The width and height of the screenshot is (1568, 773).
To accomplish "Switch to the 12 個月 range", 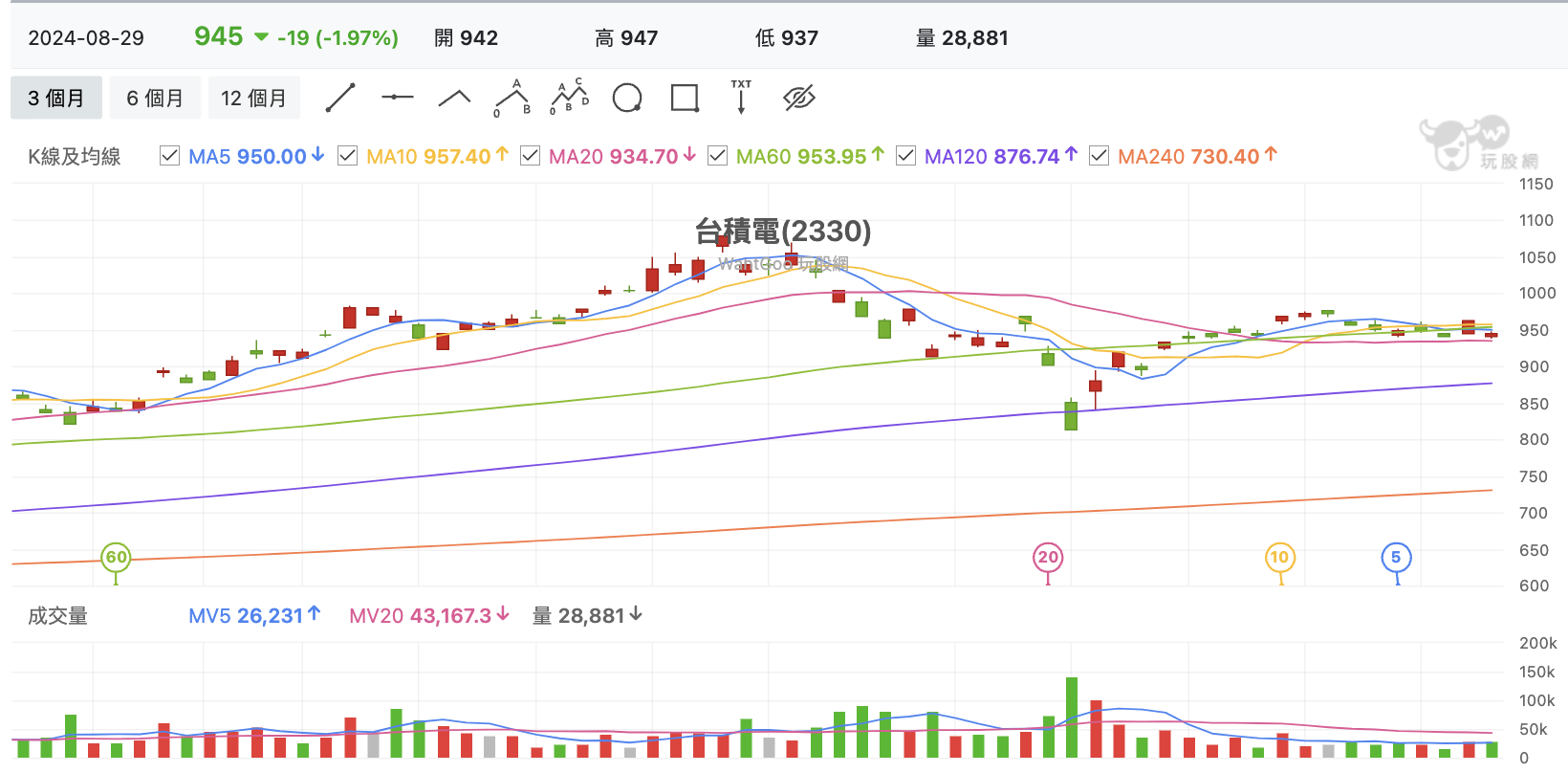I will [x=253, y=98].
